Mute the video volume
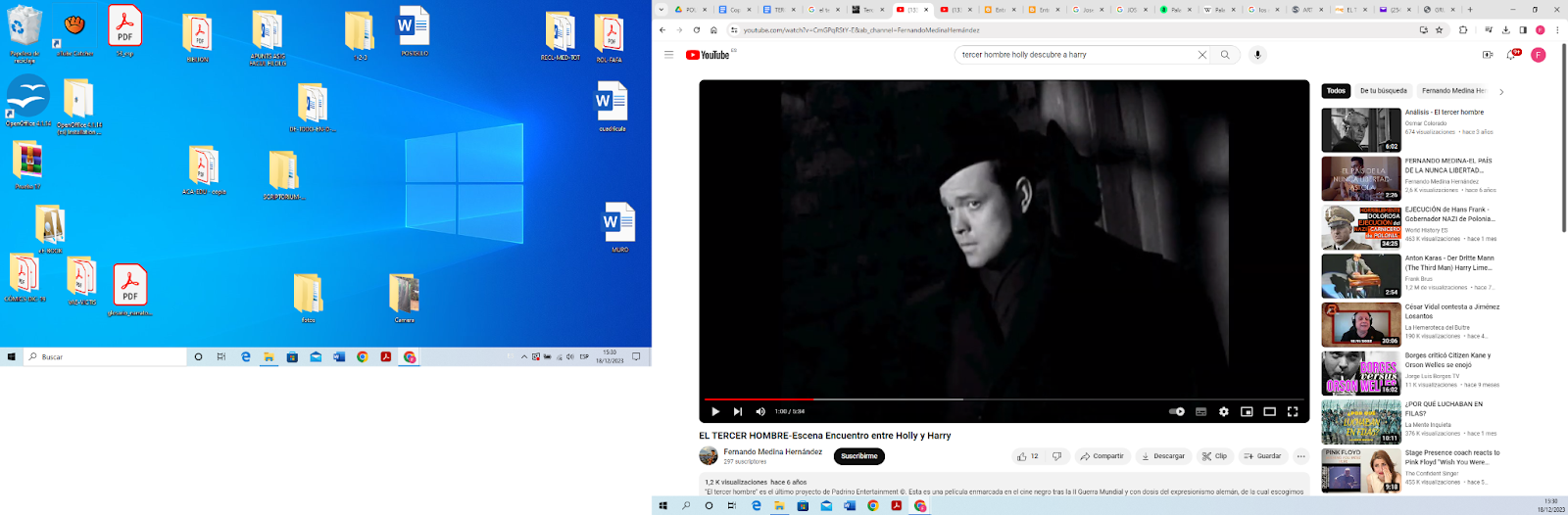1568x515 pixels. click(760, 412)
